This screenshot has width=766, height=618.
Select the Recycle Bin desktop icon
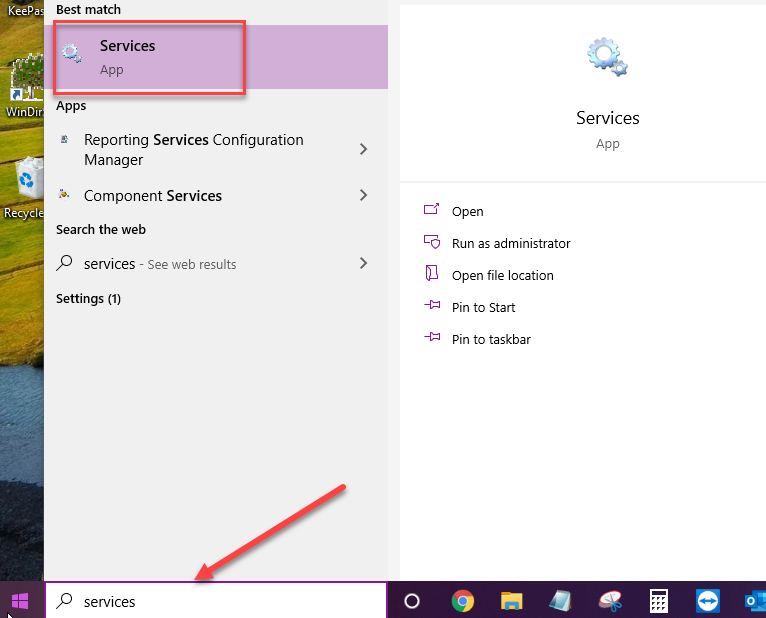coord(24,188)
